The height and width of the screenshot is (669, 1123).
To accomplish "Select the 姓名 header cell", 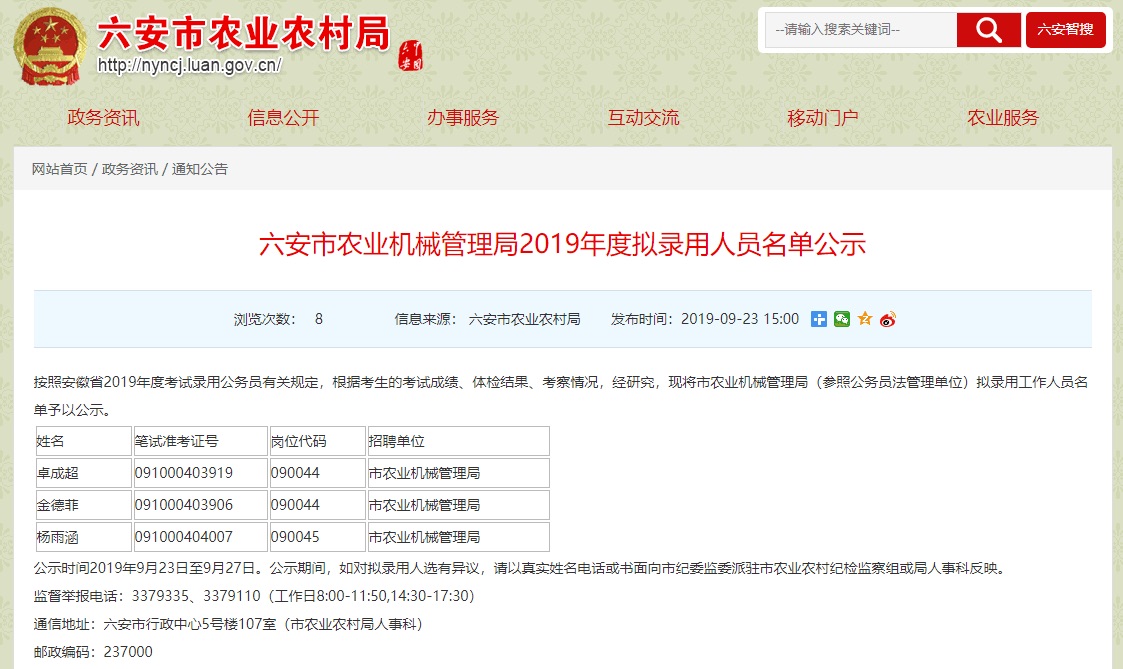I will point(84,441).
